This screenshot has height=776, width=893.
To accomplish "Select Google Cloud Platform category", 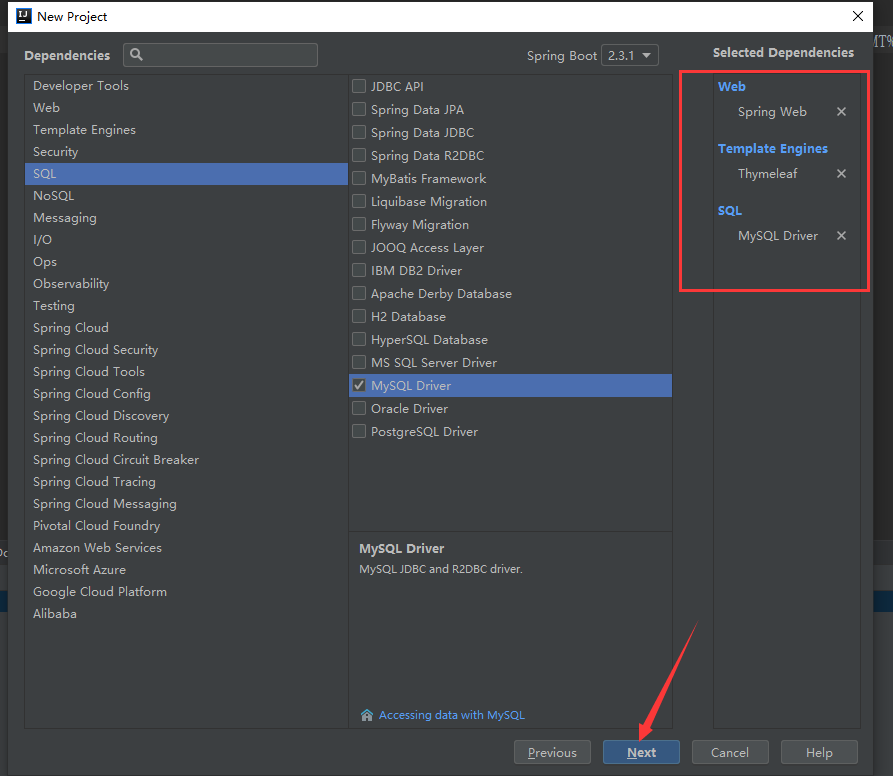I will tap(186, 592).
